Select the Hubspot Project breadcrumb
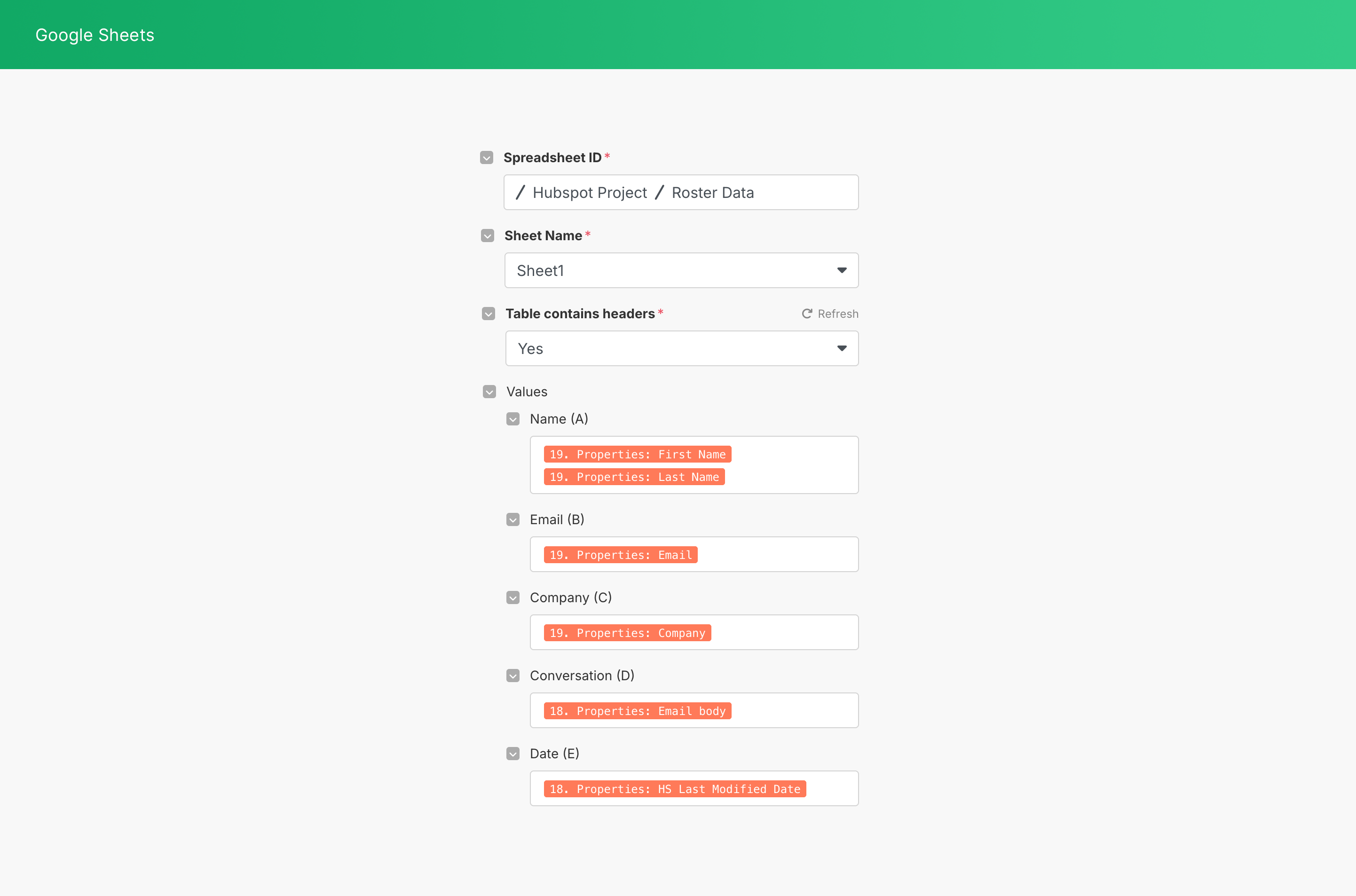1356x896 pixels. (x=590, y=192)
